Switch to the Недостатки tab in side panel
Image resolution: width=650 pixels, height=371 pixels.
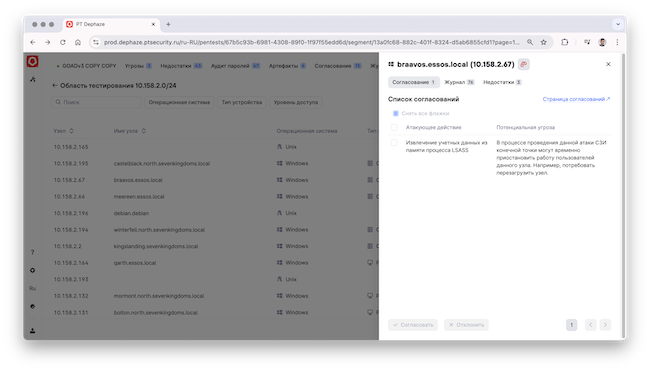(502, 82)
